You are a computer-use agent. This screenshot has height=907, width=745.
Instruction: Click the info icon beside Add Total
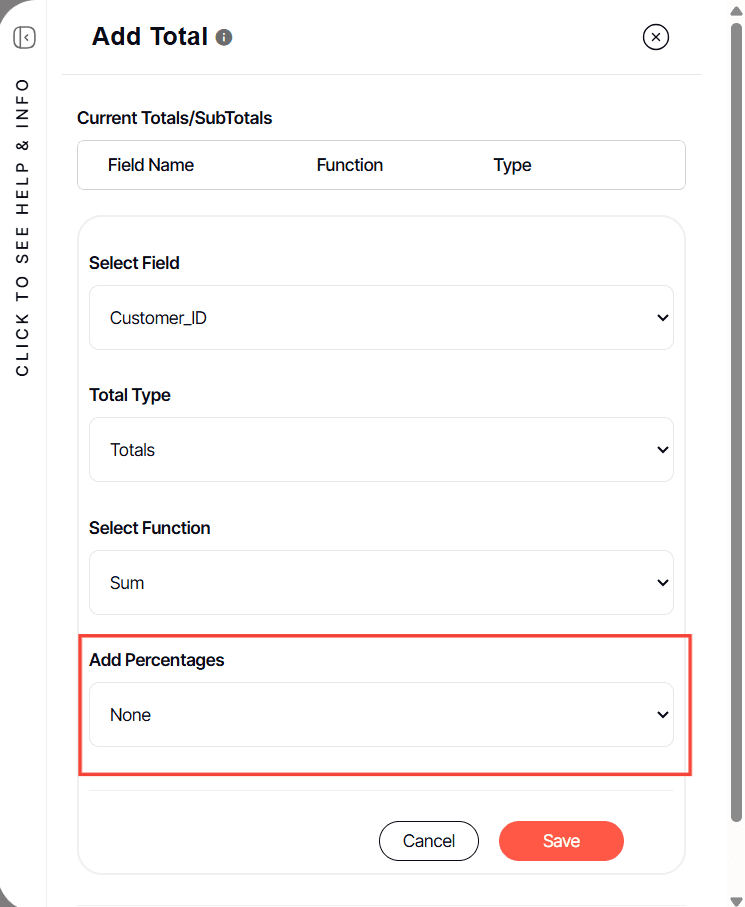tap(224, 38)
